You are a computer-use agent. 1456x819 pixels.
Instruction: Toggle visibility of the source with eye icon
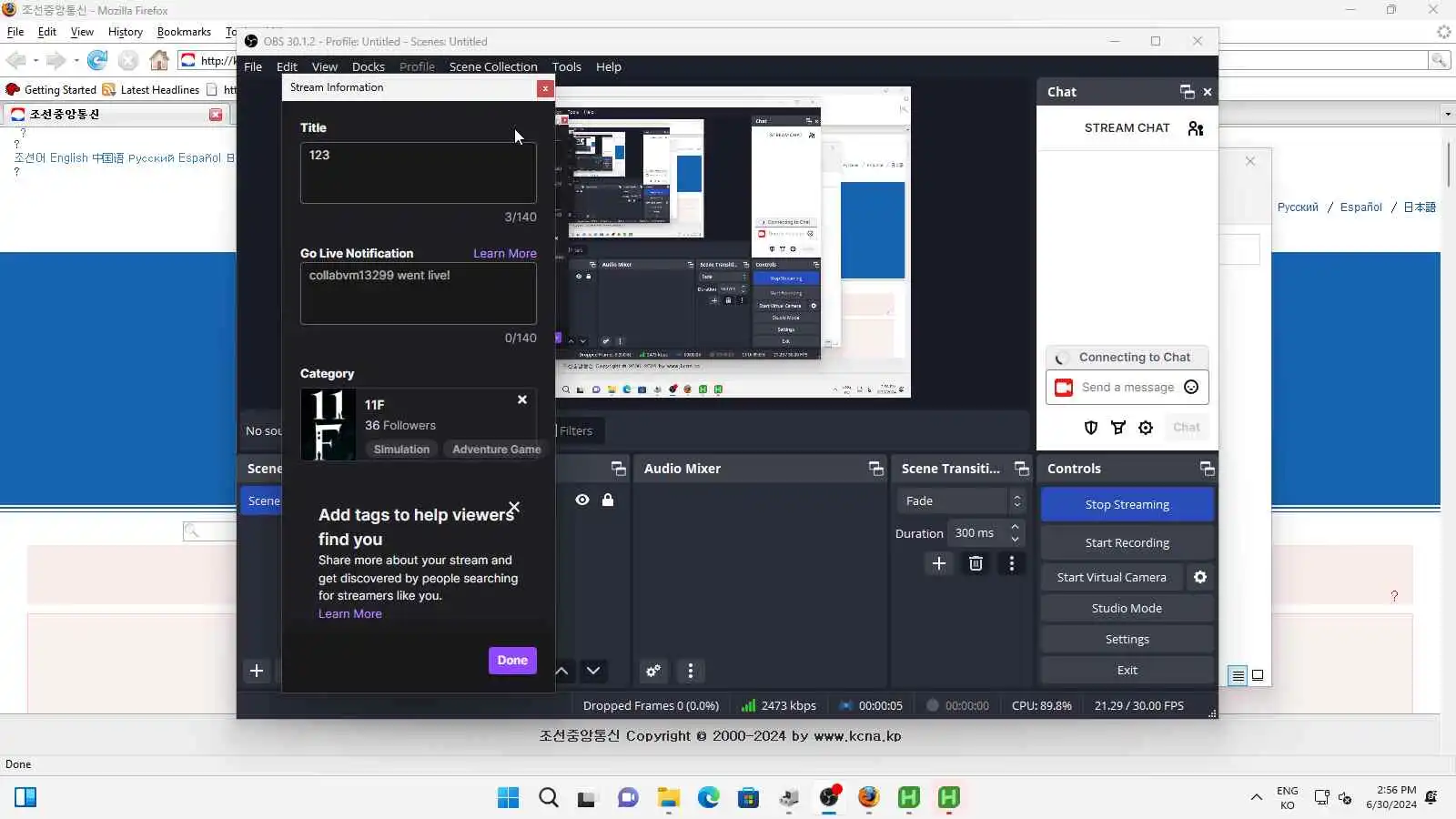pos(582,500)
